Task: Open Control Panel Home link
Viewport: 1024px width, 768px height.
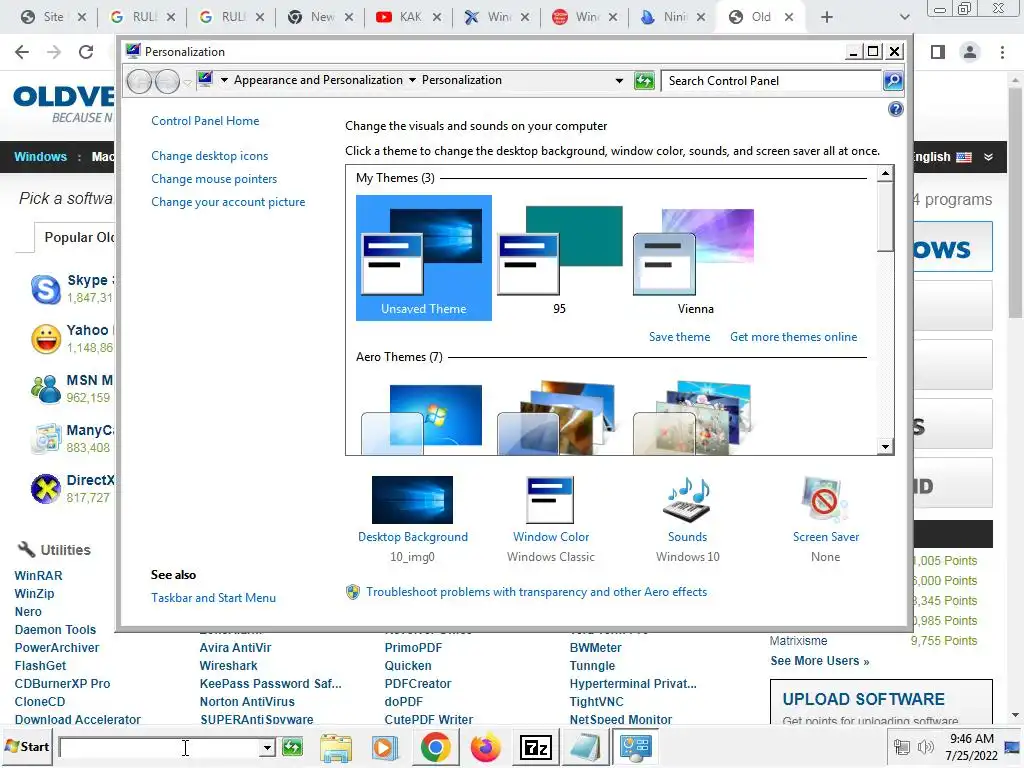Action: tap(205, 121)
